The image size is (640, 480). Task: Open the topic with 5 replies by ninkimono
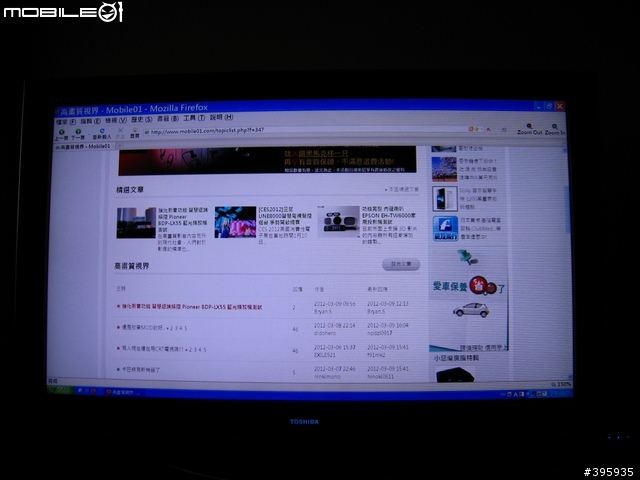click(x=140, y=370)
